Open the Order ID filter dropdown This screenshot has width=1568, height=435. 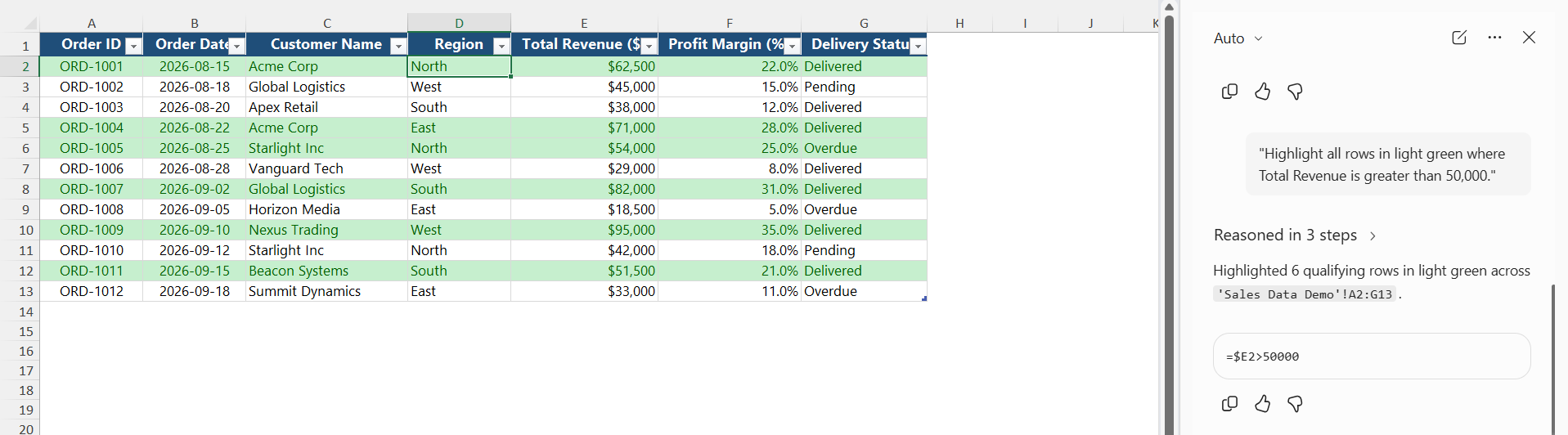(133, 46)
